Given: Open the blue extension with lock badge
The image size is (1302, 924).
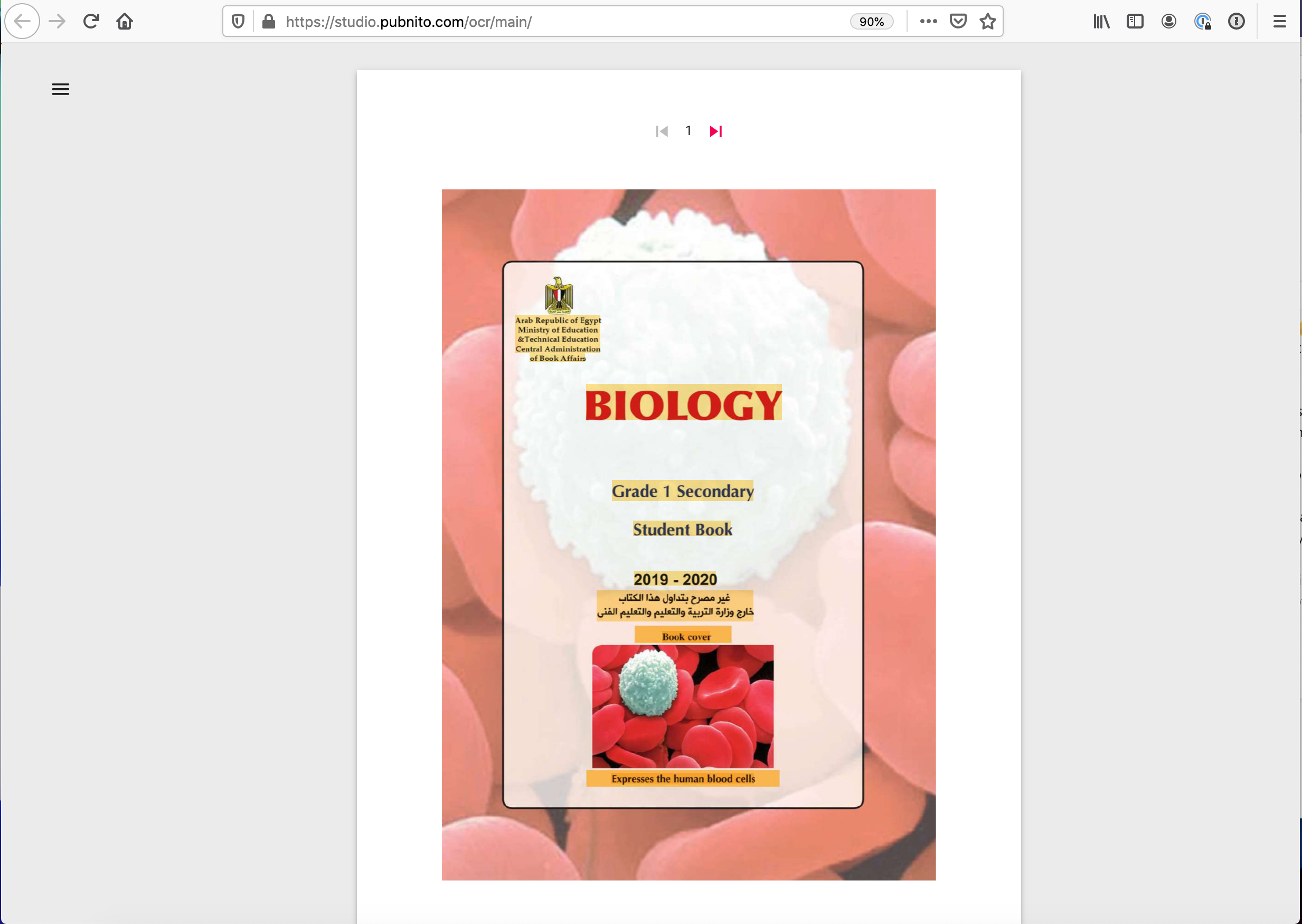Looking at the screenshot, I should coord(1202,22).
